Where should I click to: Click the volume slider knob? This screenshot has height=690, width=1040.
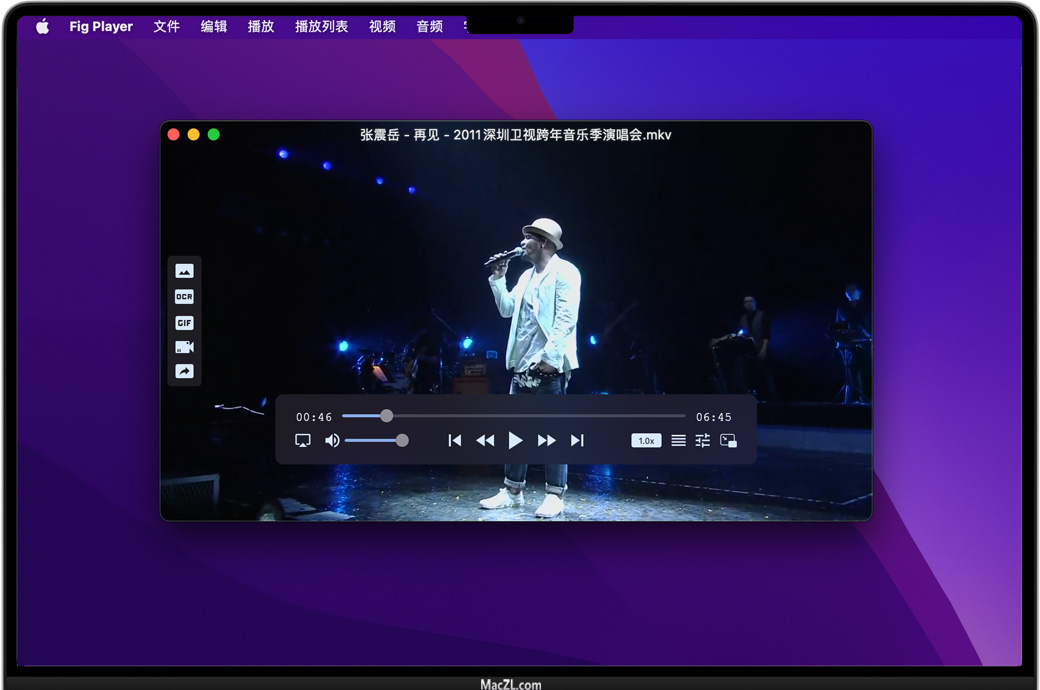click(x=402, y=441)
